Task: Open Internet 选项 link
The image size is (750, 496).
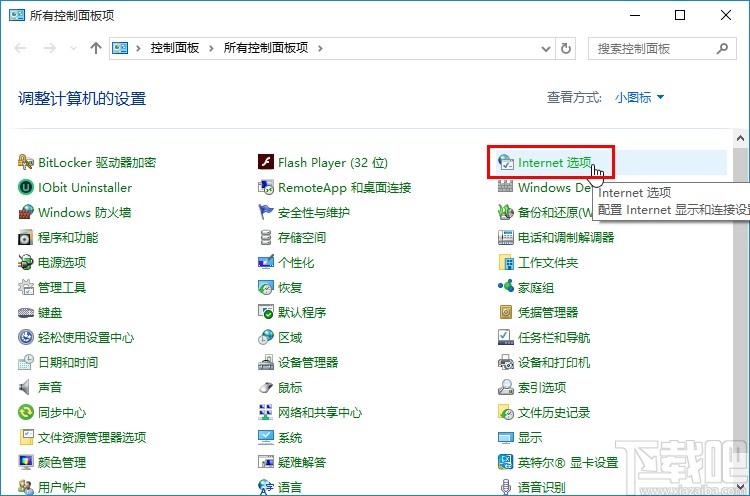Action: pos(554,163)
